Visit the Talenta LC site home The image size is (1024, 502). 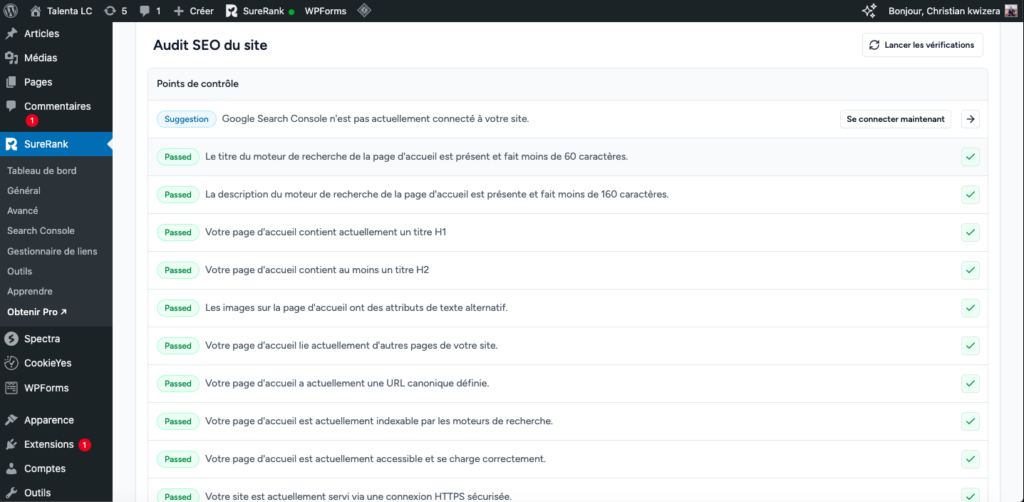point(61,10)
